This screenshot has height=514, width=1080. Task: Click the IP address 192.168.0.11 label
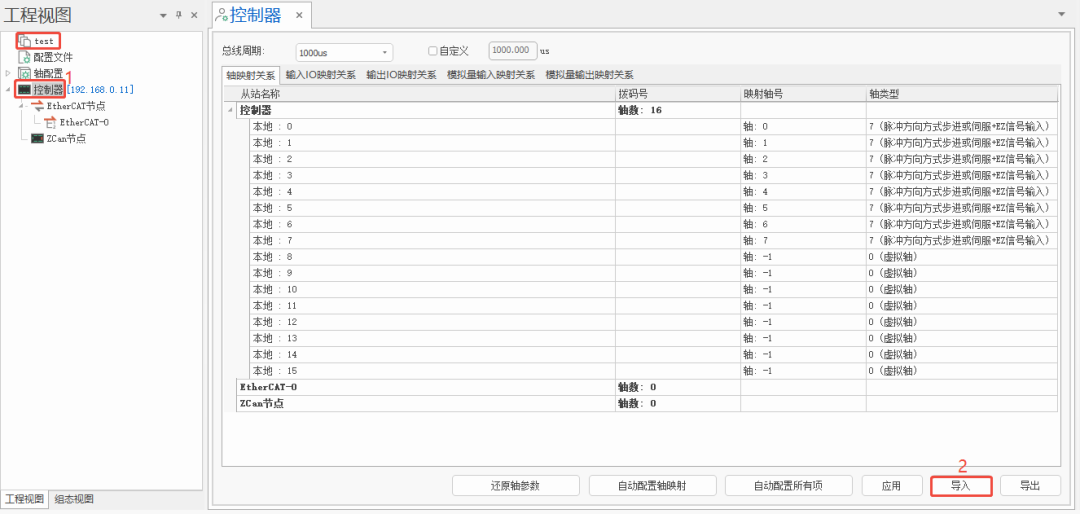click(x=101, y=90)
